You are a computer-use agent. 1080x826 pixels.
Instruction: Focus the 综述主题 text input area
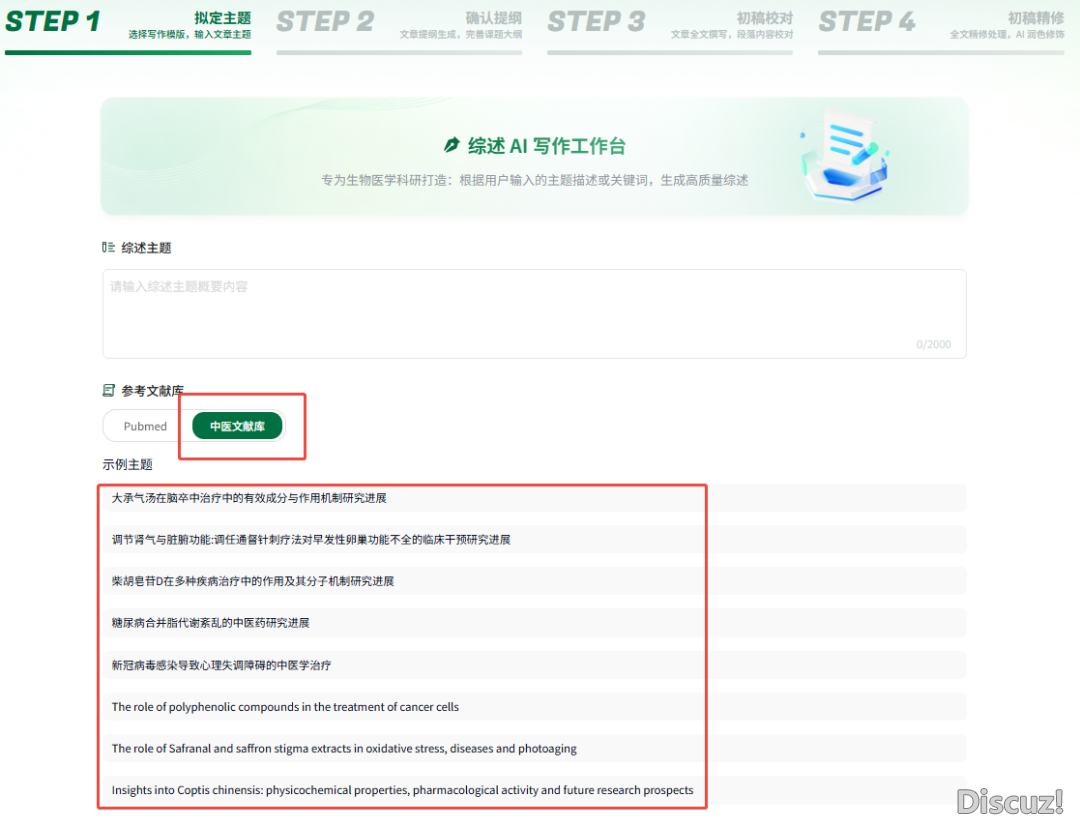point(534,313)
